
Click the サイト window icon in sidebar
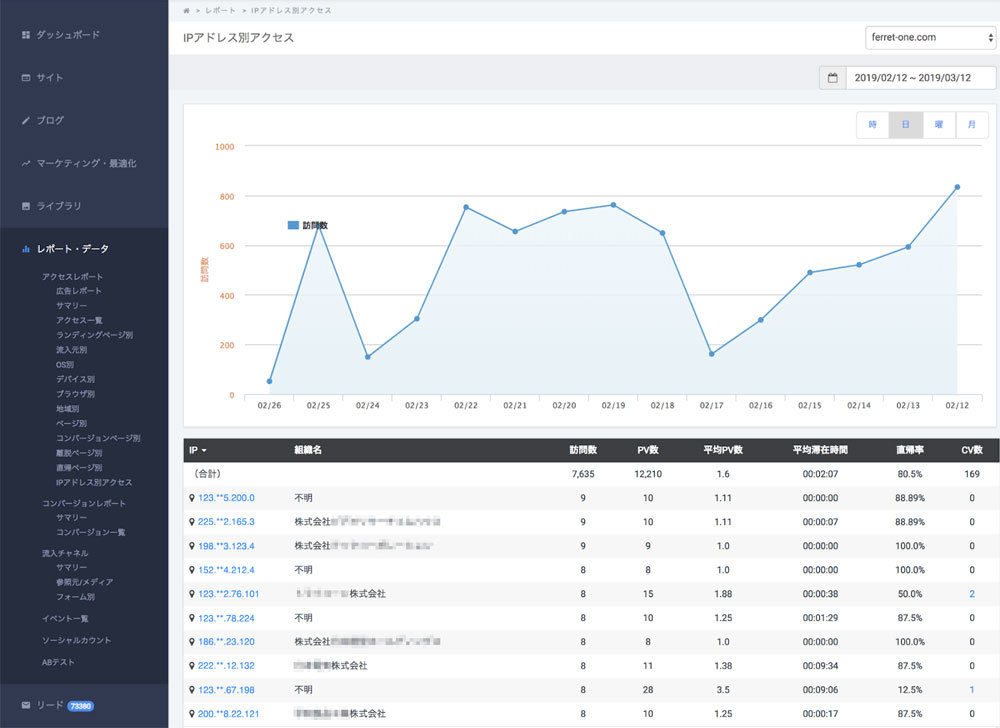tap(26, 77)
